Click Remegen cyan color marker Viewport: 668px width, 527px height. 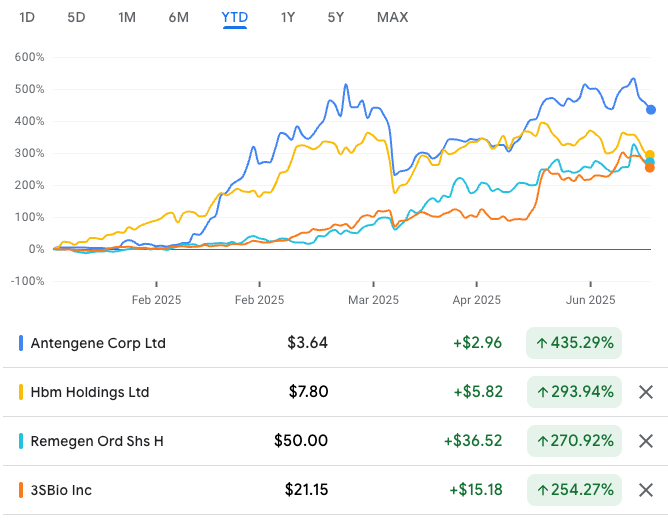point(21,441)
